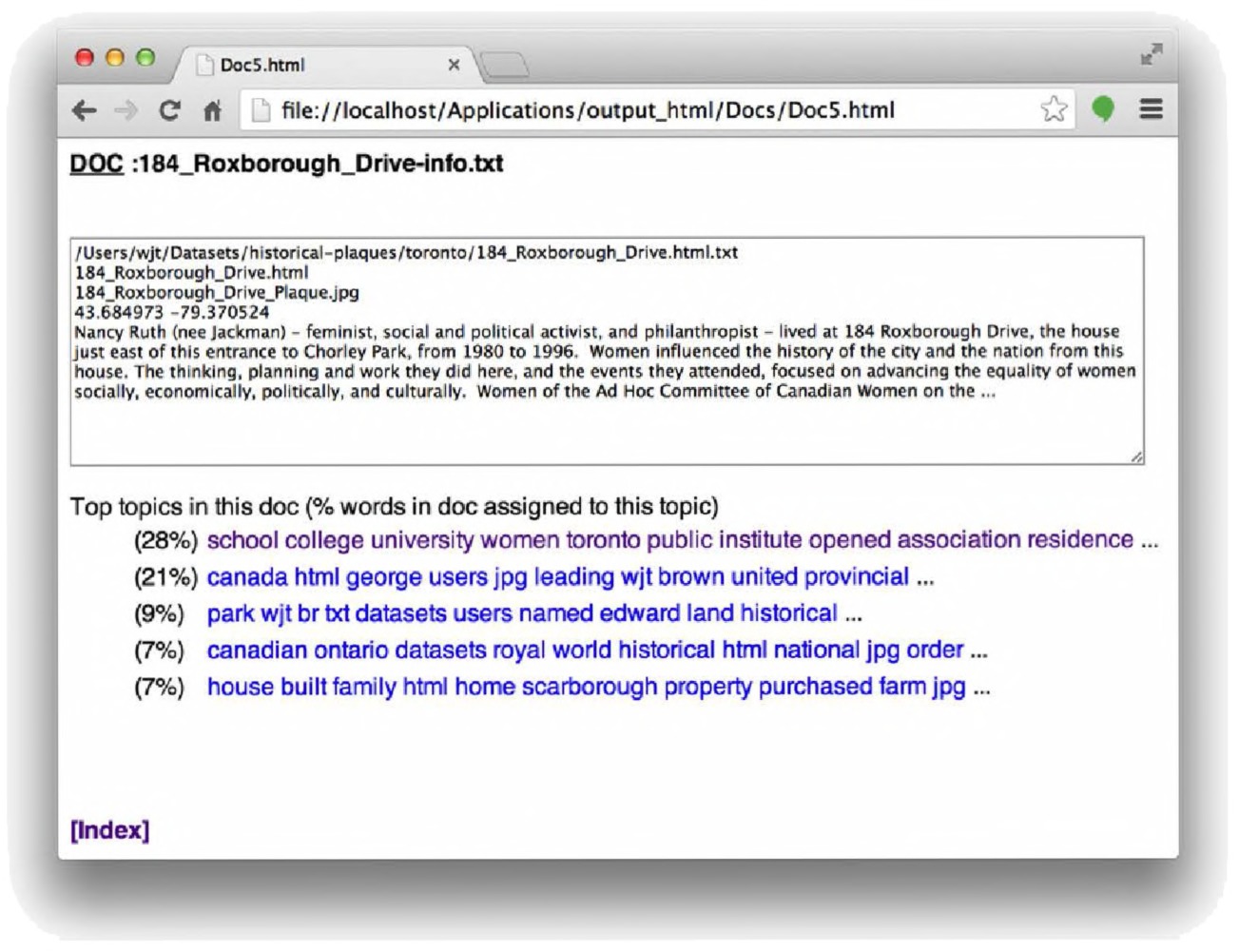Go to the [Index] link
The image size is (1239, 952).
(x=109, y=830)
